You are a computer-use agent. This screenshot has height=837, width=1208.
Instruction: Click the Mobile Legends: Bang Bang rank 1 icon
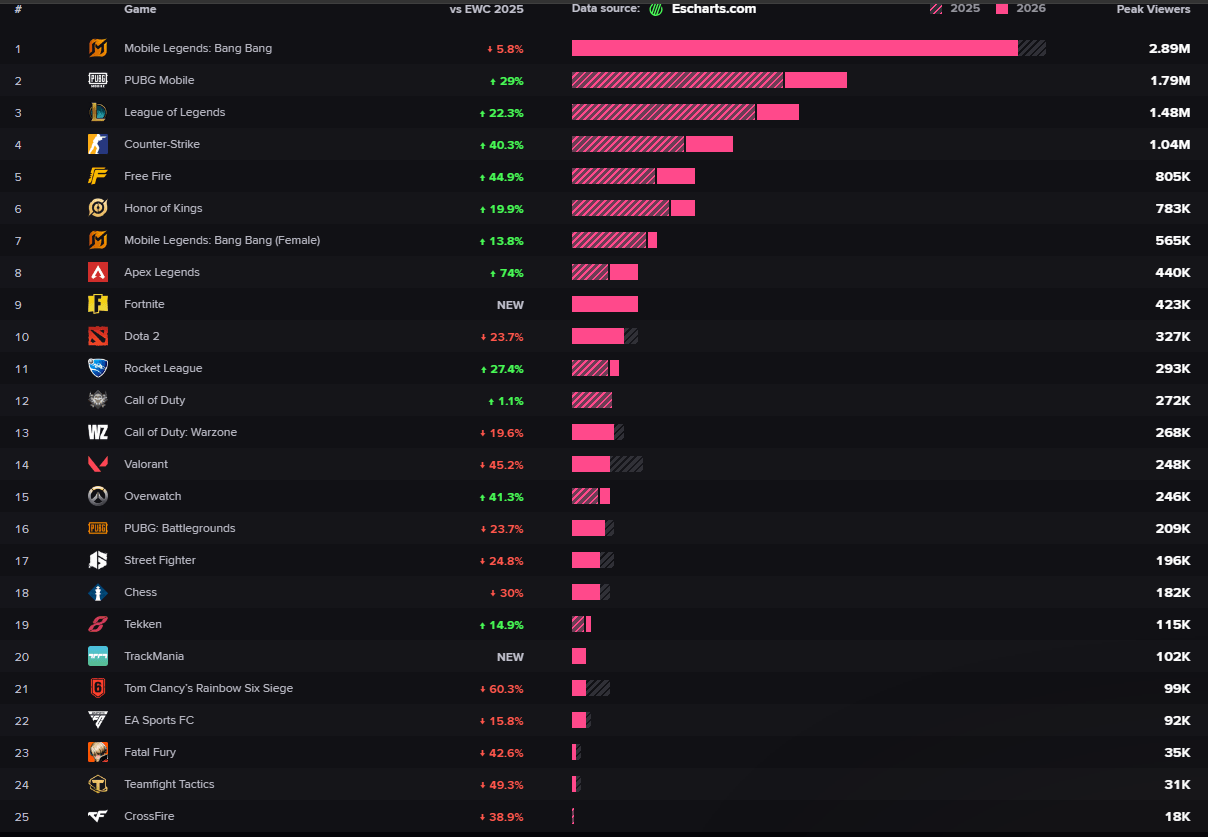pos(98,48)
